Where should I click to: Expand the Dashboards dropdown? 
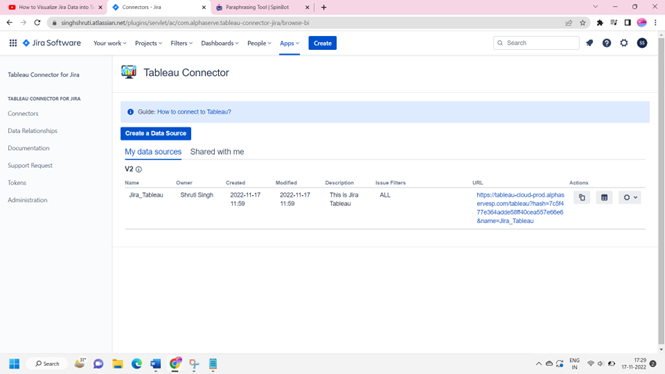(x=220, y=43)
